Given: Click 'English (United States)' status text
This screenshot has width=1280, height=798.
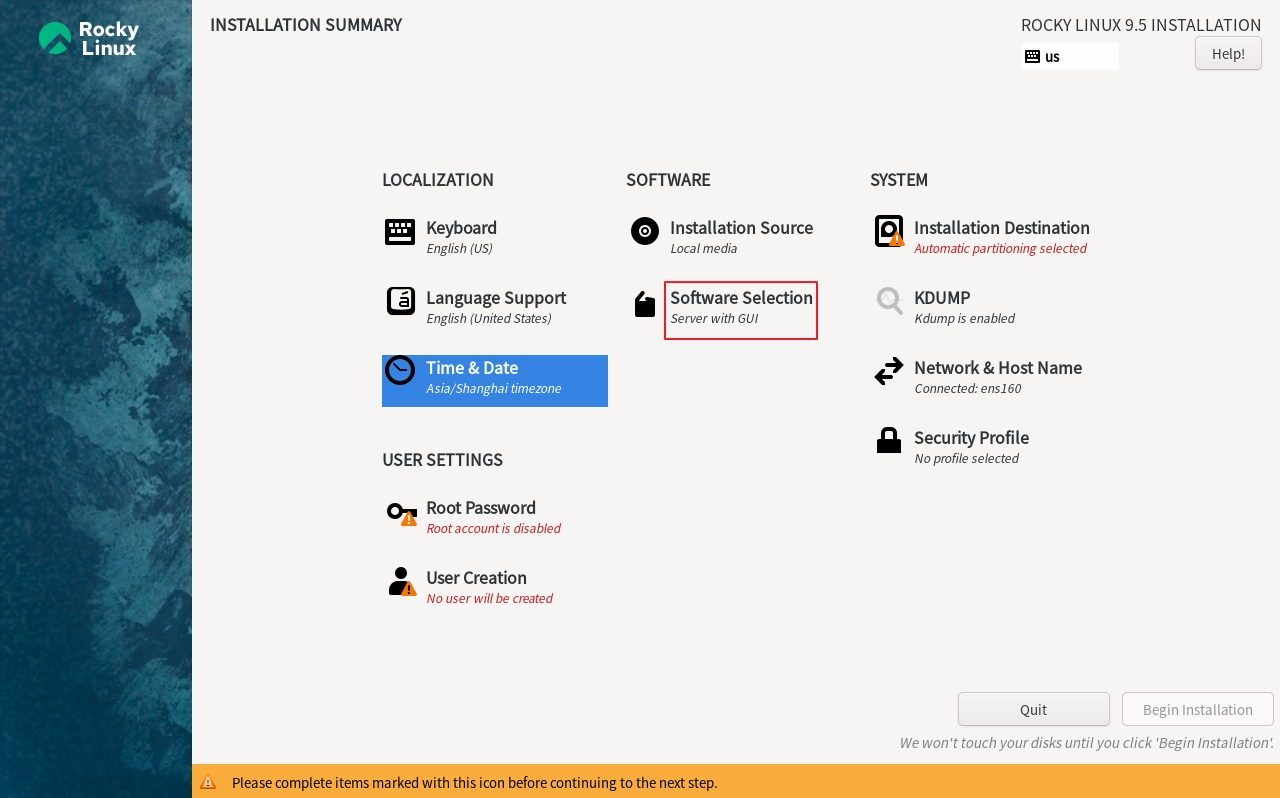Looking at the screenshot, I should pos(488,318).
